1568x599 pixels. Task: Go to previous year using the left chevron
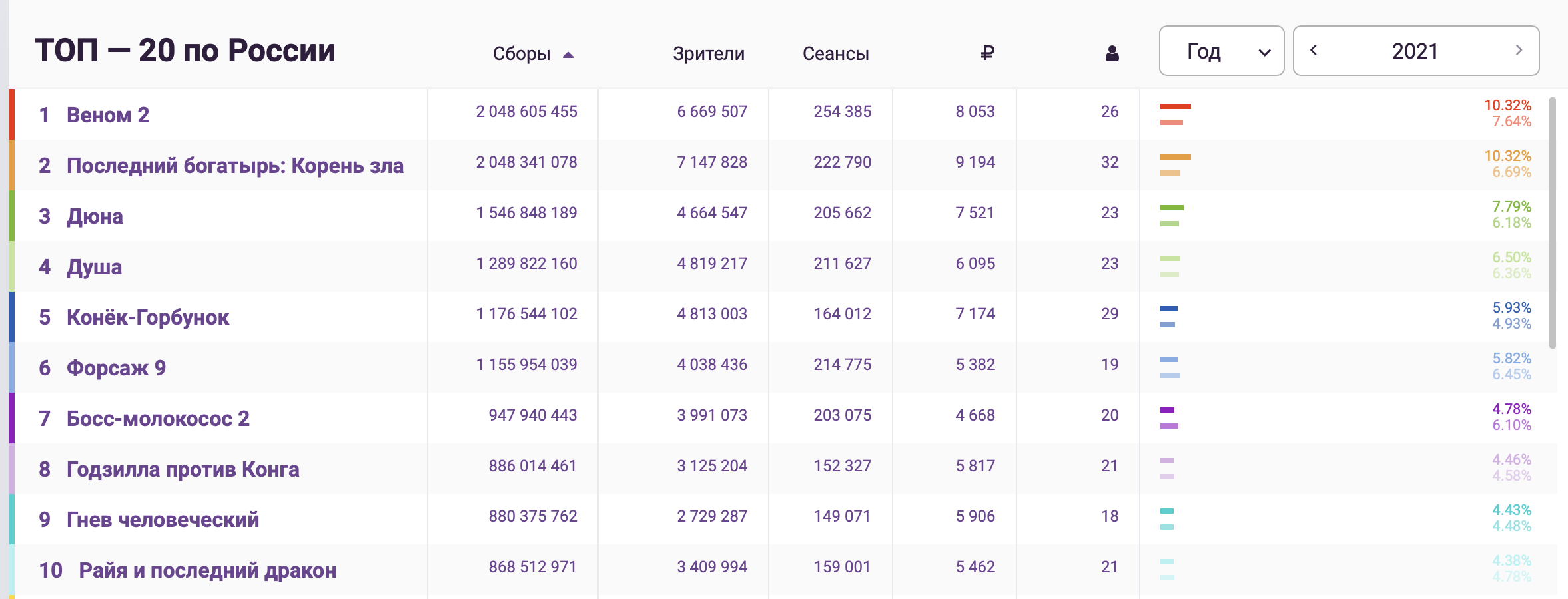[x=1316, y=50]
